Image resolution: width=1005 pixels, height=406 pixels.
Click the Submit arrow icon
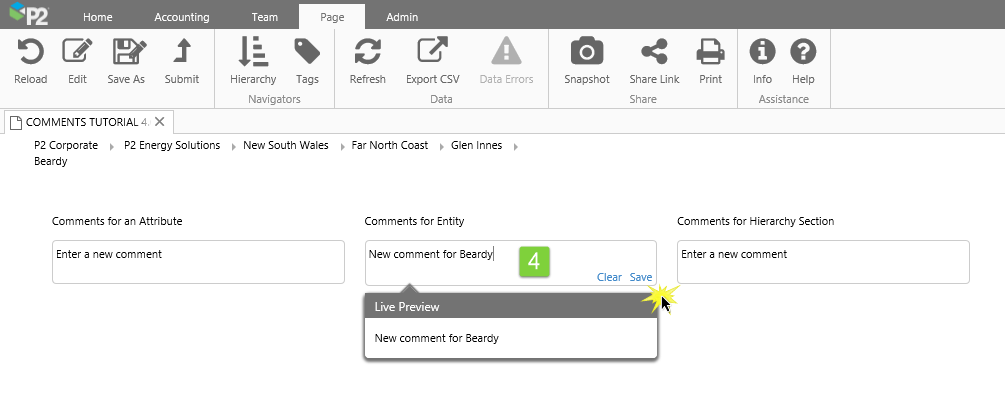click(181, 52)
